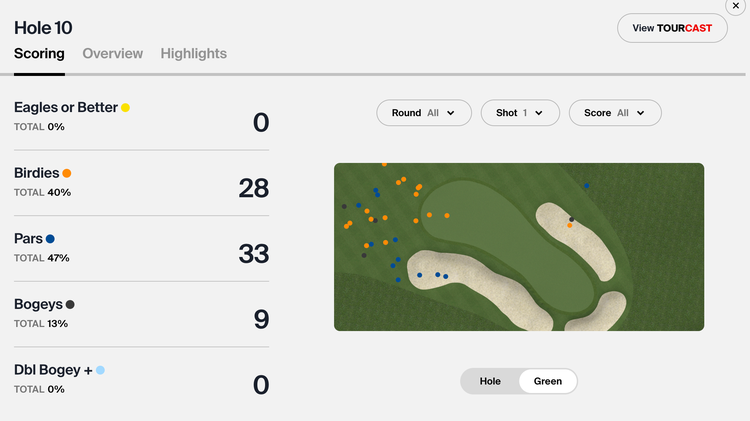
Task: Open the Round filter dropdown
Action: [x=424, y=113]
